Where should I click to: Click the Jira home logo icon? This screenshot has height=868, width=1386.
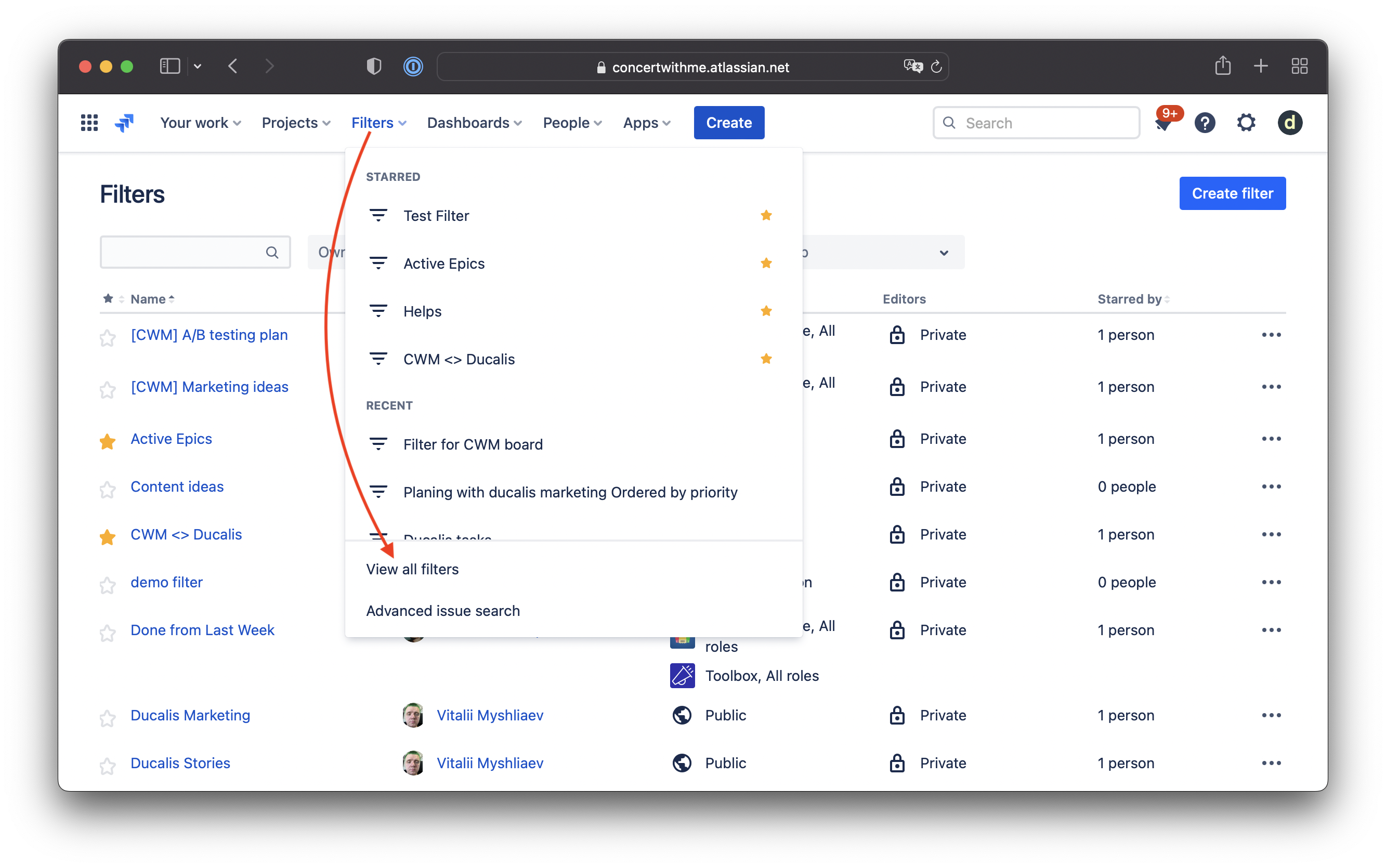click(124, 122)
